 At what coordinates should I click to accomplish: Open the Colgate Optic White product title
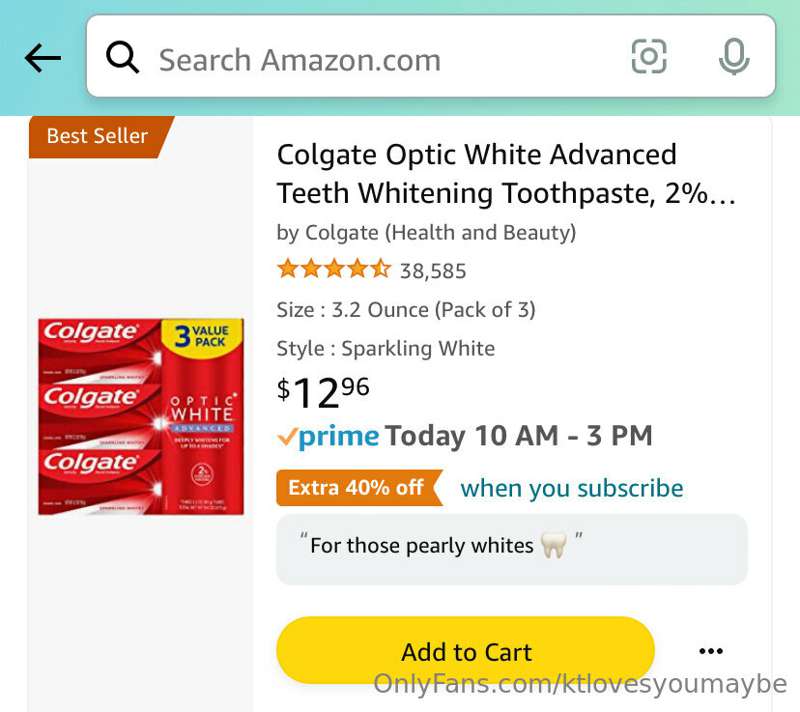[x=506, y=174]
